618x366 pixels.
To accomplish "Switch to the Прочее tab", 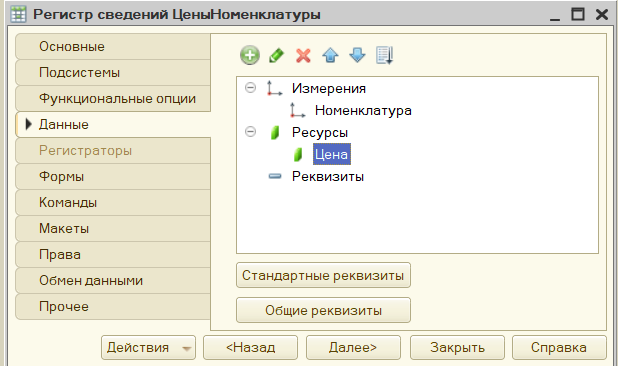I will click(113, 307).
